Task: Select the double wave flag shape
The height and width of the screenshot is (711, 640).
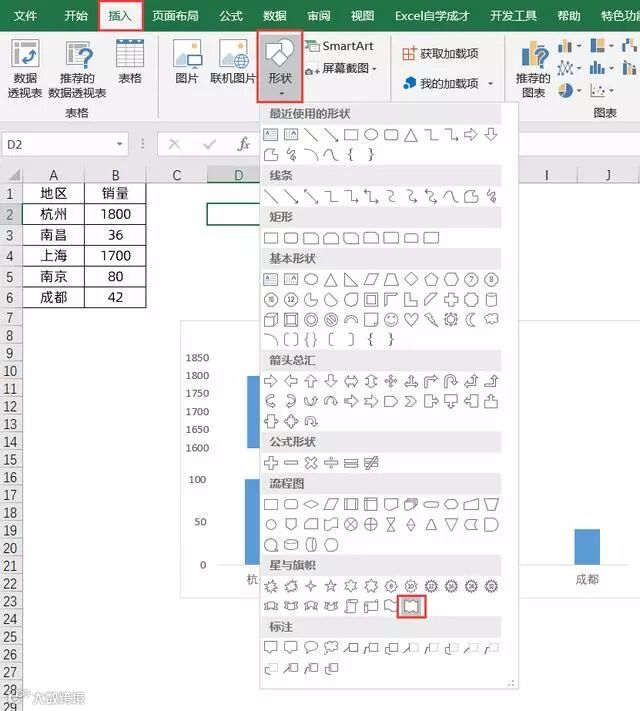Action: tap(411, 606)
